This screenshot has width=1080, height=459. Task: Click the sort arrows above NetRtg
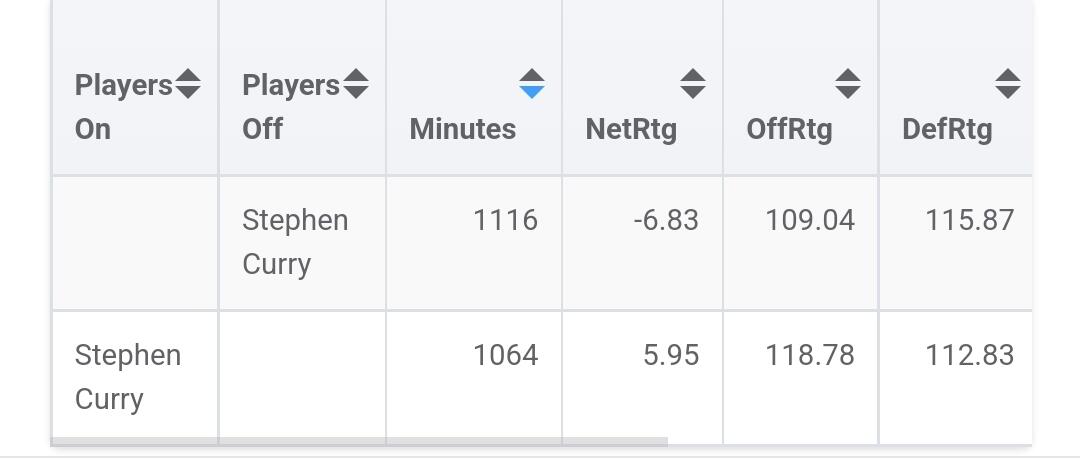click(x=692, y=84)
